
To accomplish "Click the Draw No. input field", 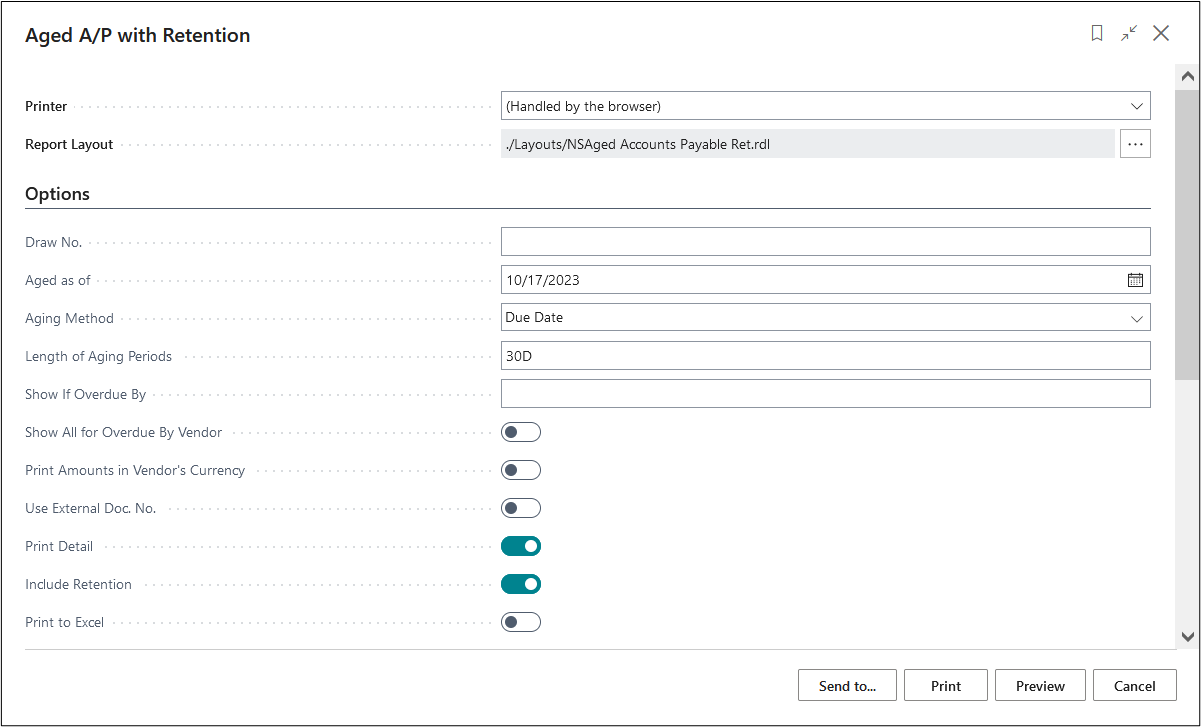I will point(825,242).
